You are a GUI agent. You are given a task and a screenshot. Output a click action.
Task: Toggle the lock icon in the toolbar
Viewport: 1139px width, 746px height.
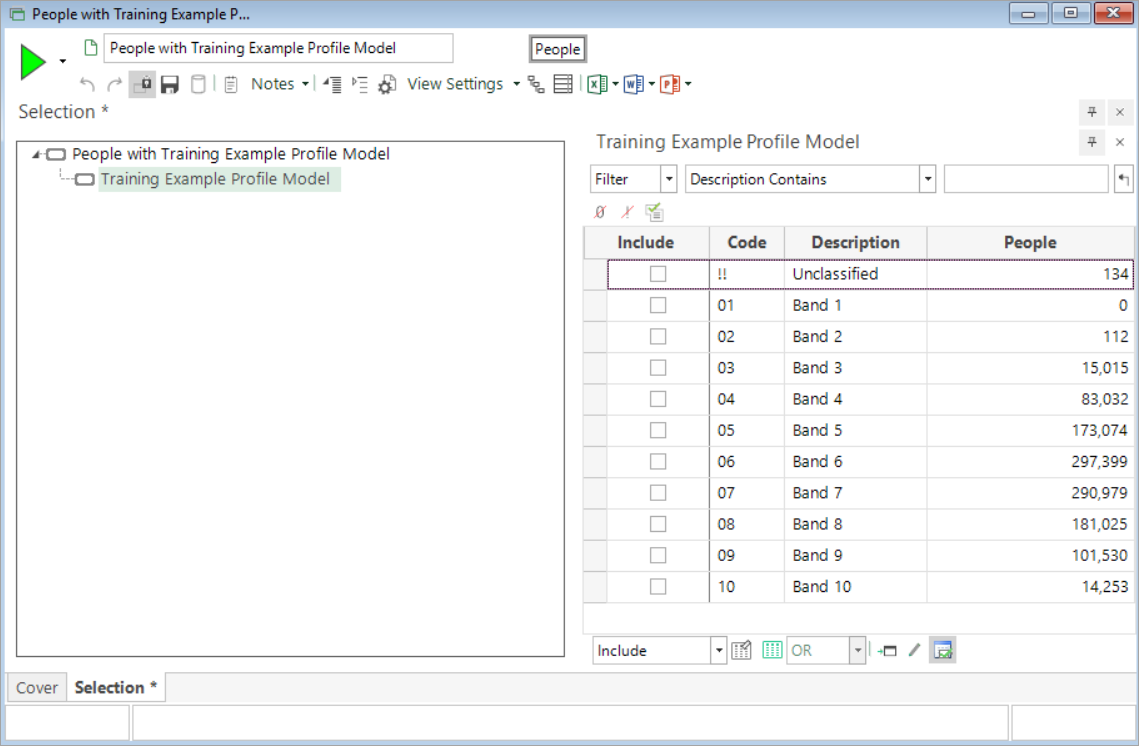click(x=142, y=84)
